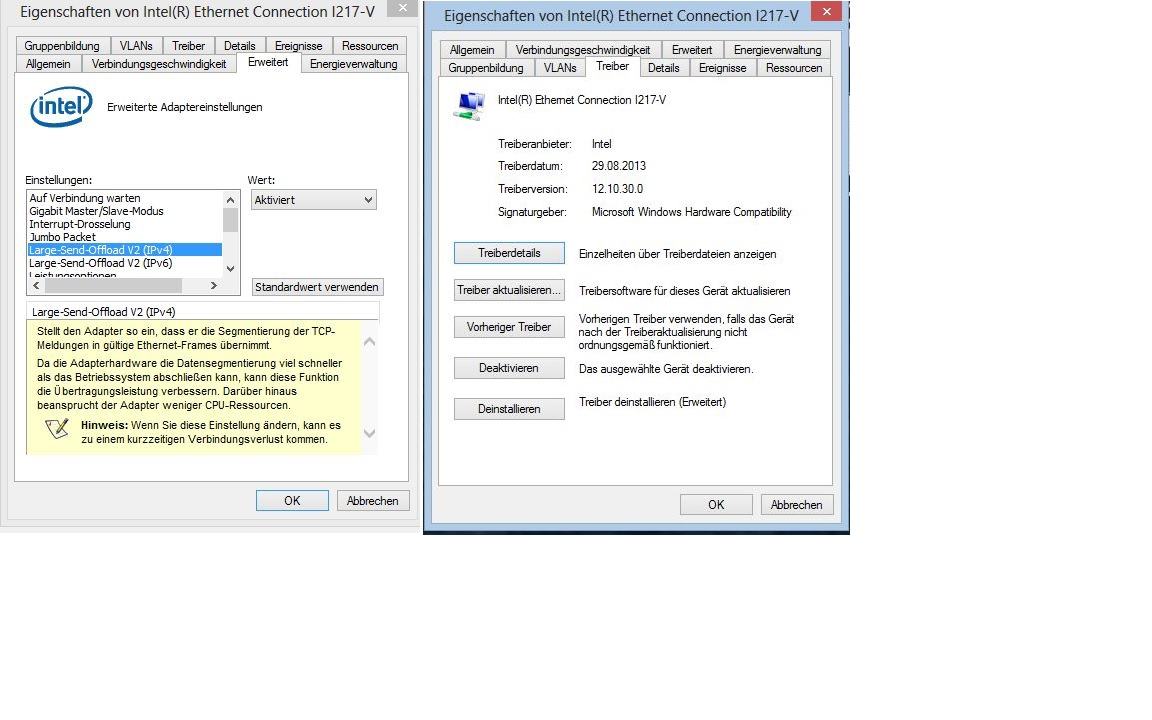Image resolution: width=1152 pixels, height=720 pixels.
Task: Open Ressourcen tab in right window
Action: point(793,68)
